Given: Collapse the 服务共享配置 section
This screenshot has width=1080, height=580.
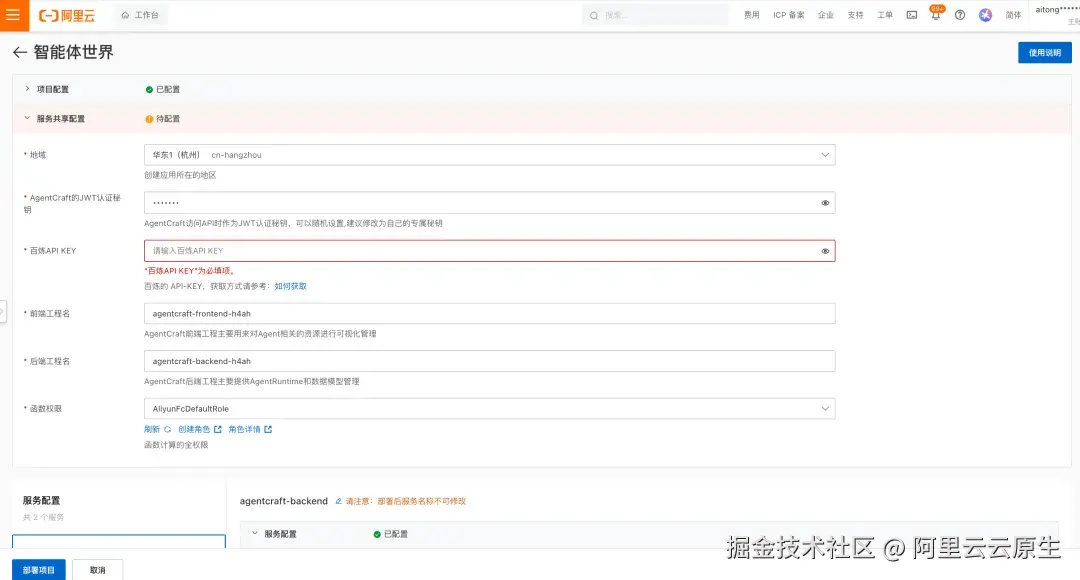Looking at the screenshot, I should 28,118.
